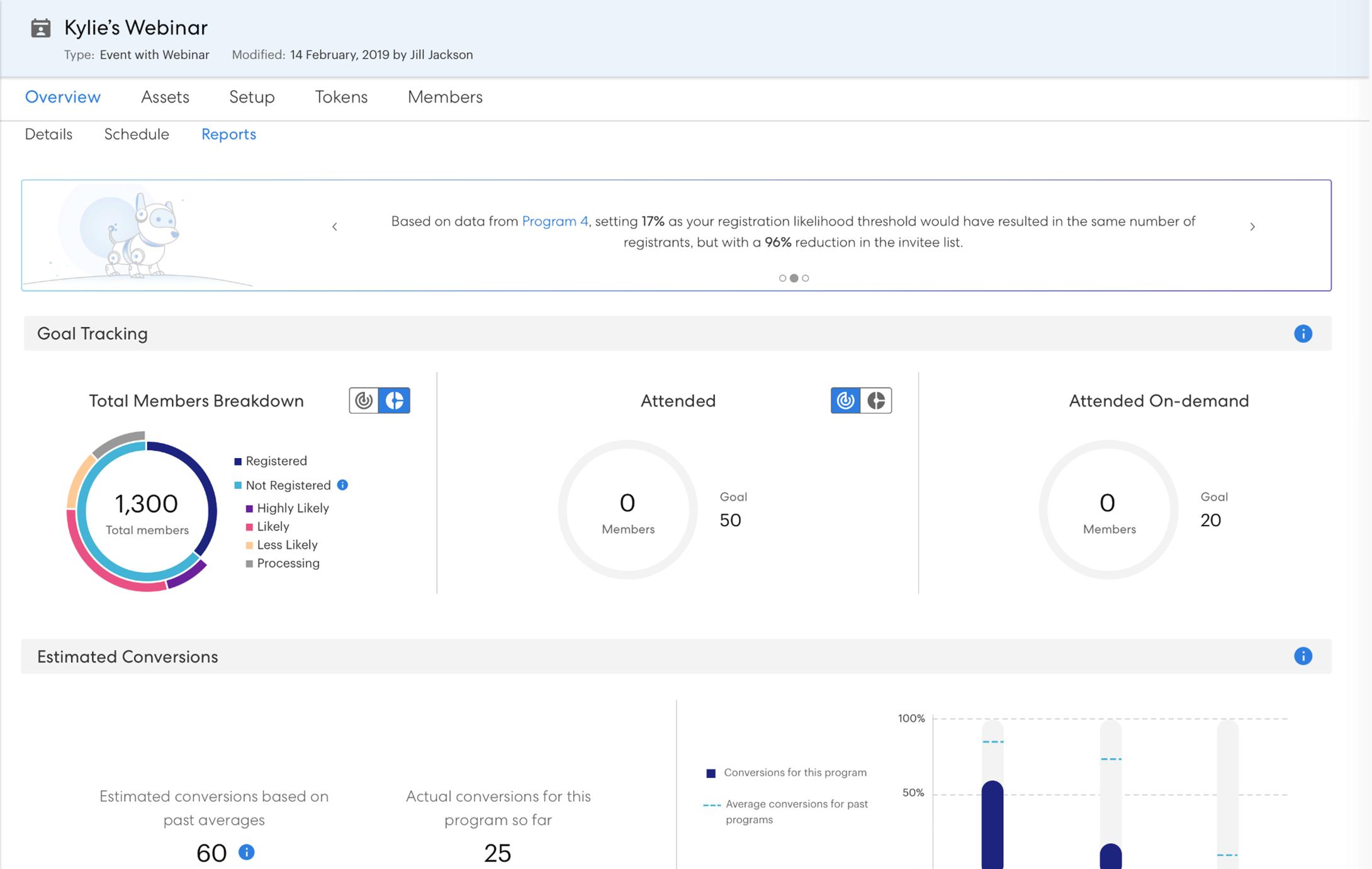The image size is (1372, 869).
Task: Switch Total Members Breakdown to donut view
Action: tap(395, 400)
